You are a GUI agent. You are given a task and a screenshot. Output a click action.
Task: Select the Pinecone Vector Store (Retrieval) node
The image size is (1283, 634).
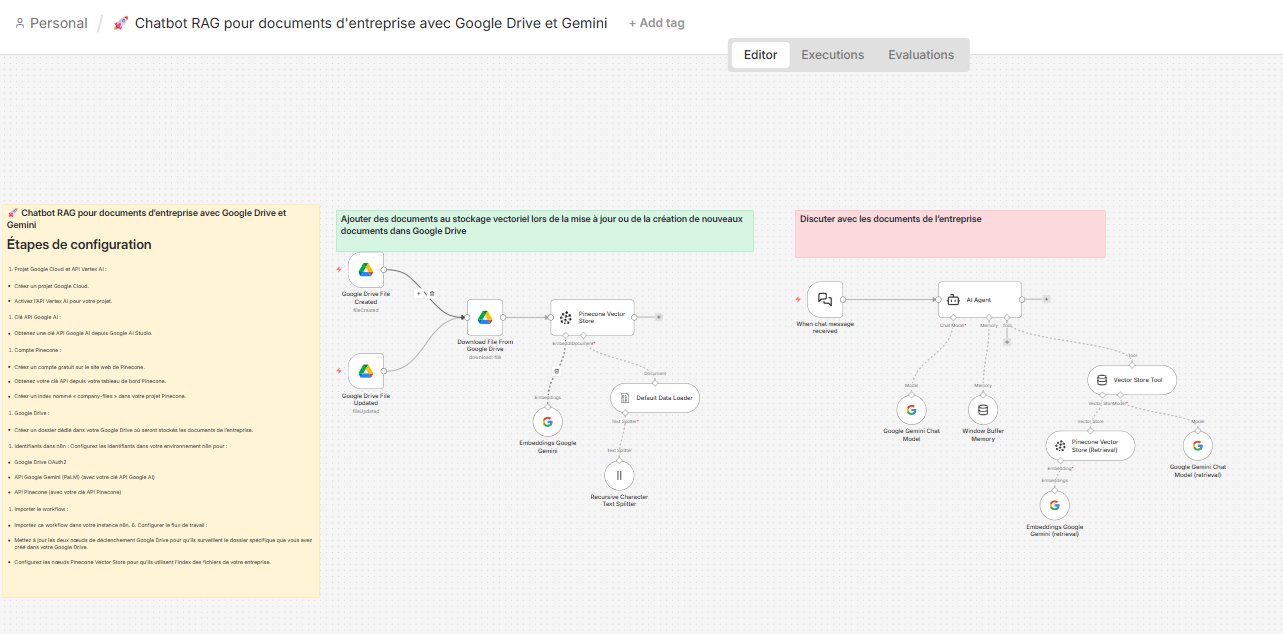[x=1089, y=444]
